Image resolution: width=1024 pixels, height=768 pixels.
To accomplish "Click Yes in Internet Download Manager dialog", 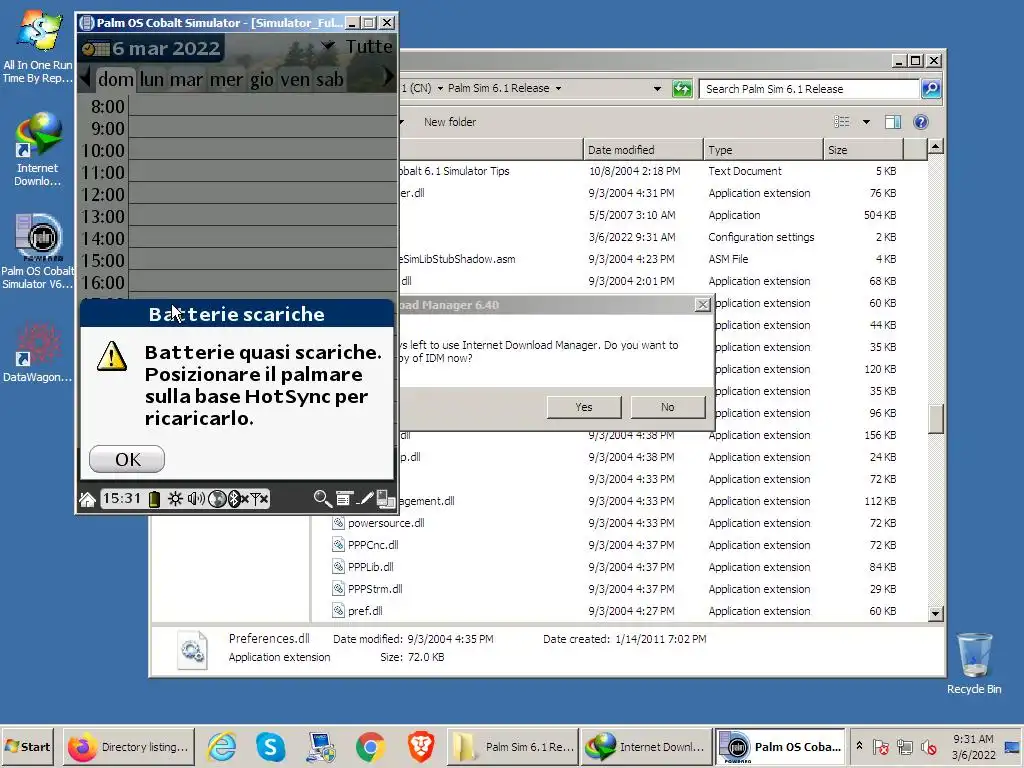I will click(x=584, y=407).
